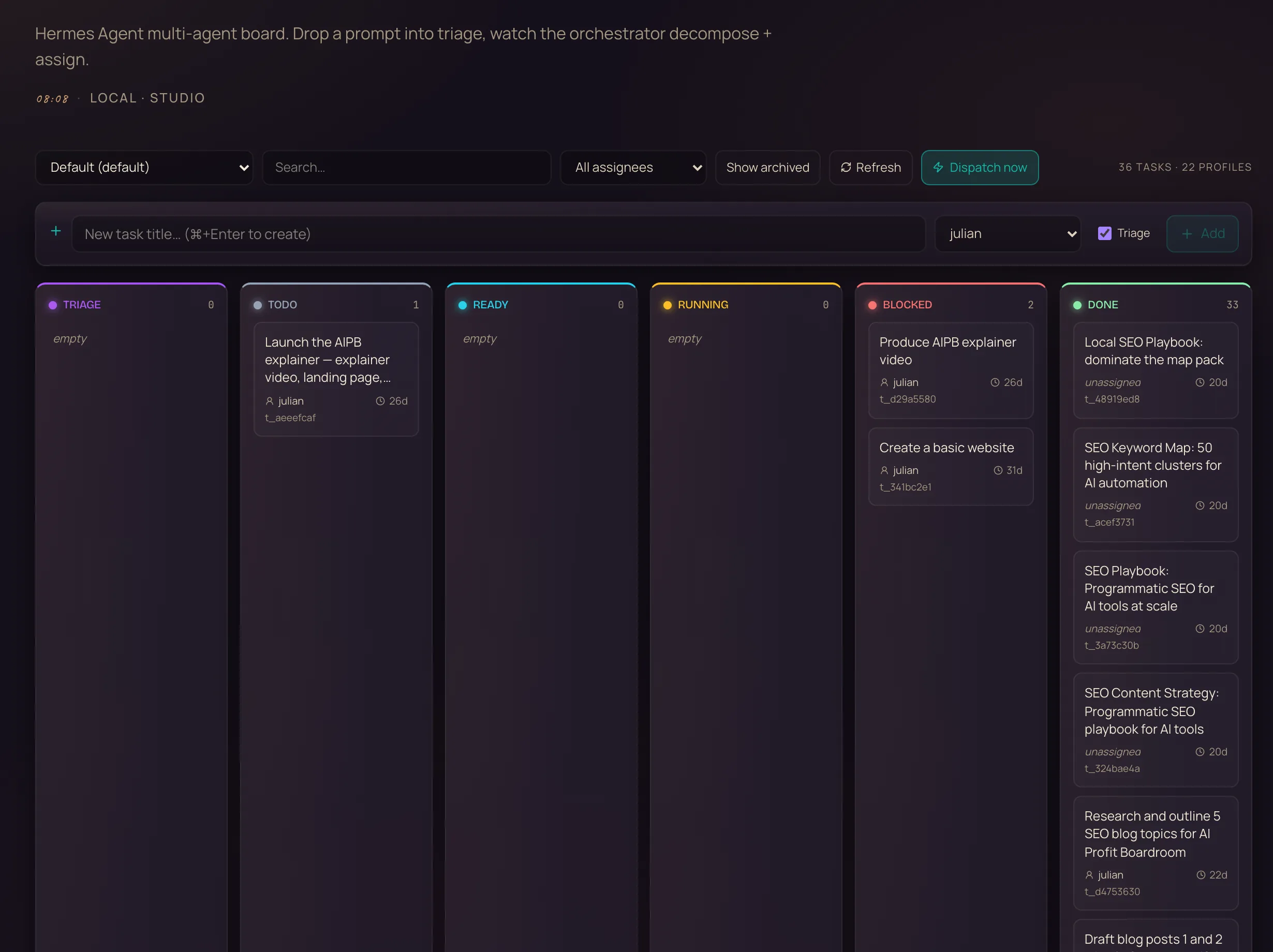Click the Dispatch now button

pyautogui.click(x=980, y=168)
